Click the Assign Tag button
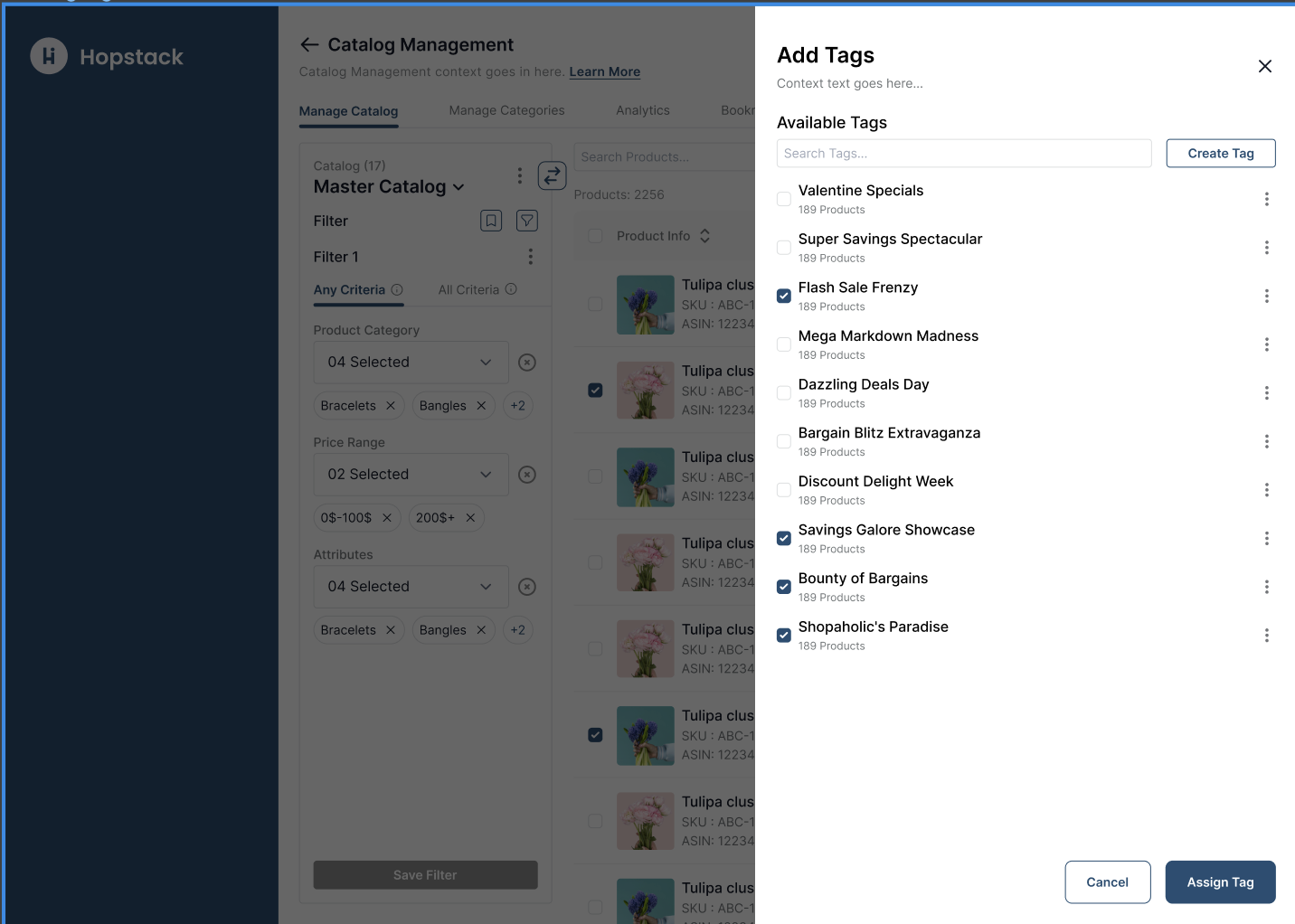 [1220, 882]
